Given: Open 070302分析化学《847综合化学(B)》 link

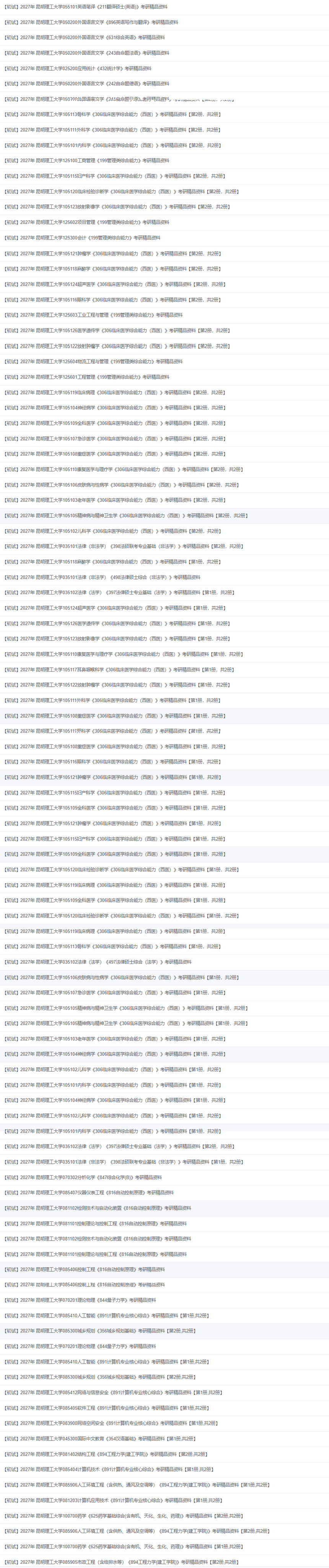Looking at the screenshot, I should 83,1177.
